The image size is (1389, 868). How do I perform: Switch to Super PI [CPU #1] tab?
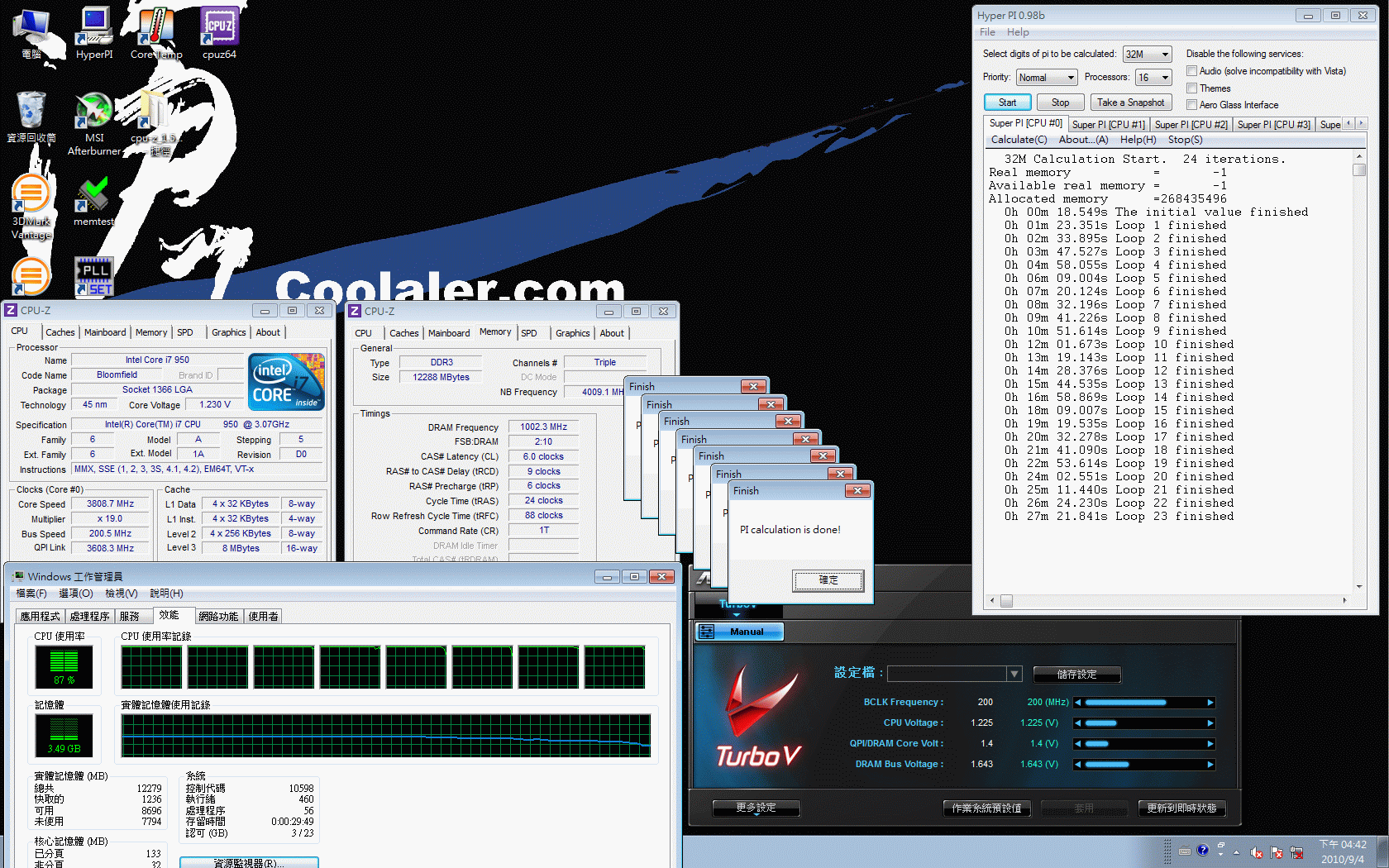[1108, 125]
